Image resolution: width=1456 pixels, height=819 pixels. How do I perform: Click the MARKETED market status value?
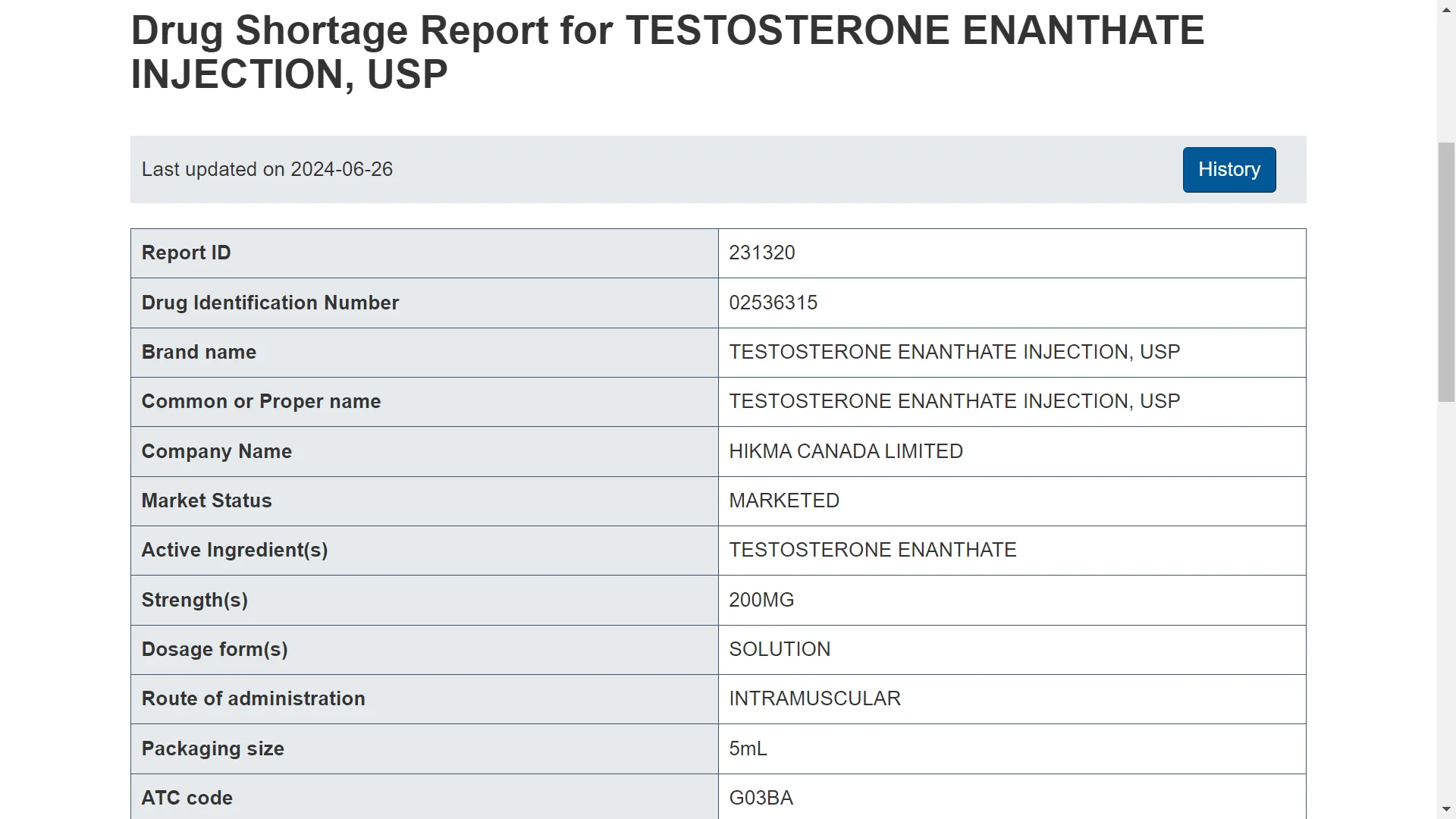(783, 501)
